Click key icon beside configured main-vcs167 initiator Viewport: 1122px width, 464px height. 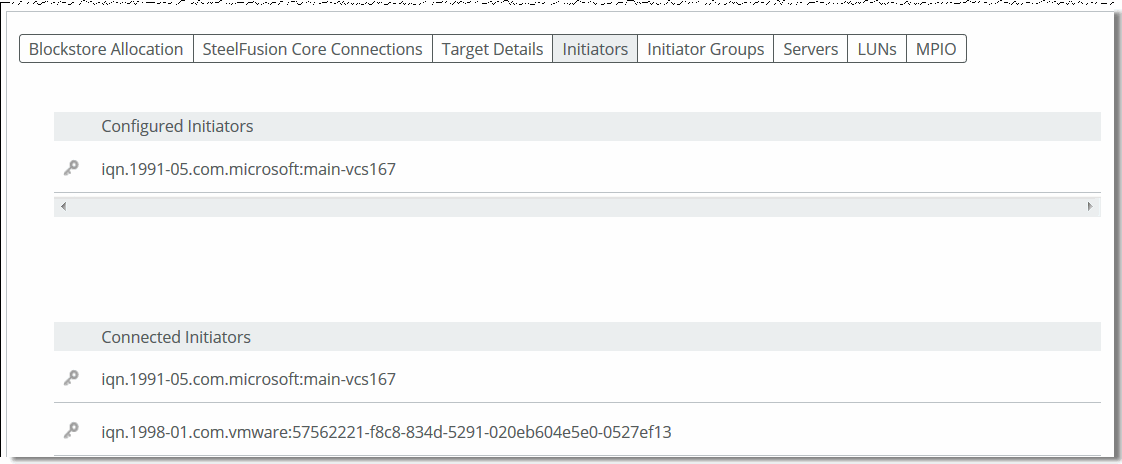click(70, 169)
